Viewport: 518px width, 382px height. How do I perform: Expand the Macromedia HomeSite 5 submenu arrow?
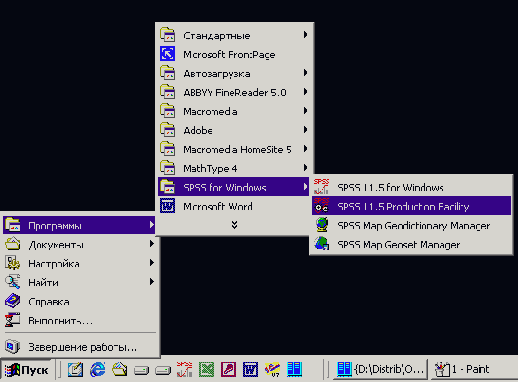click(x=305, y=149)
